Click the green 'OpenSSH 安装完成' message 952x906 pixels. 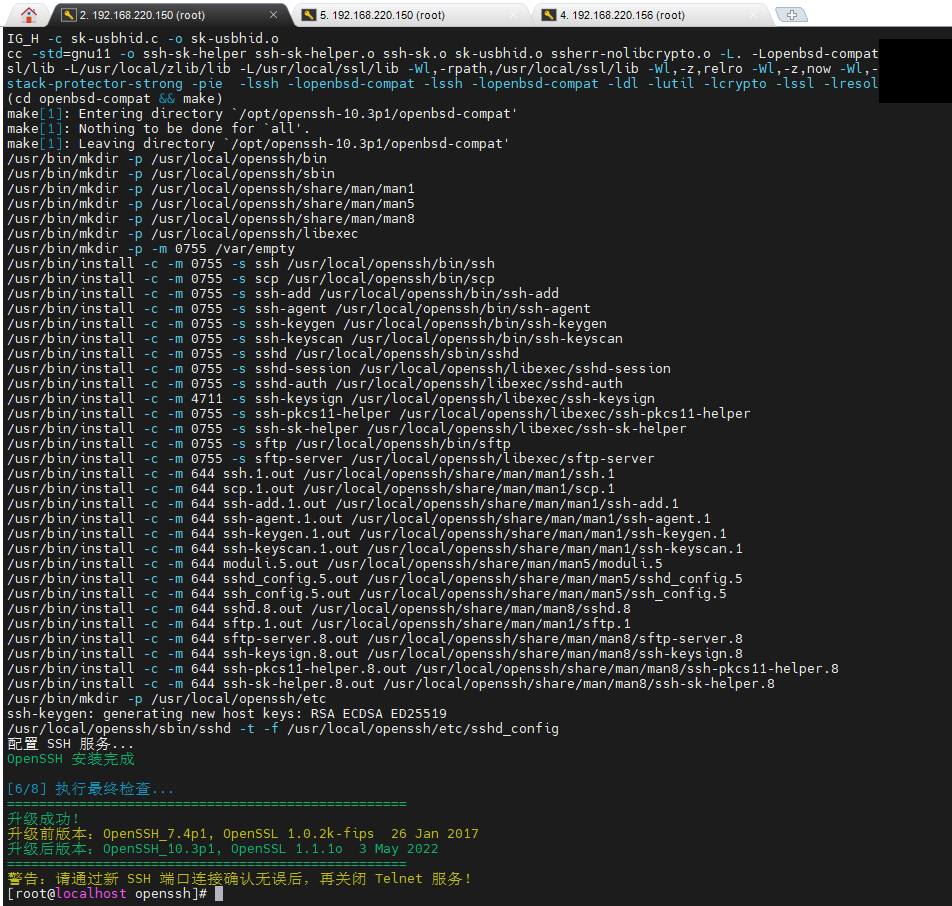pyautogui.click(x=71, y=759)
